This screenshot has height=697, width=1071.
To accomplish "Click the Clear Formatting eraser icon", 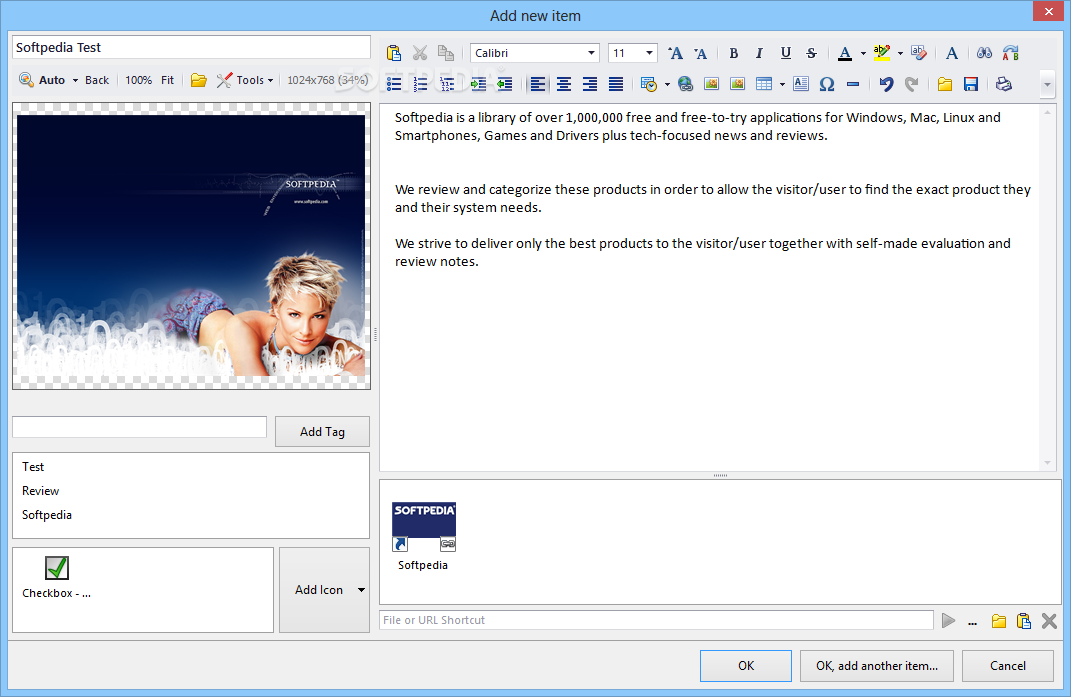I will (x=919, y=53).
